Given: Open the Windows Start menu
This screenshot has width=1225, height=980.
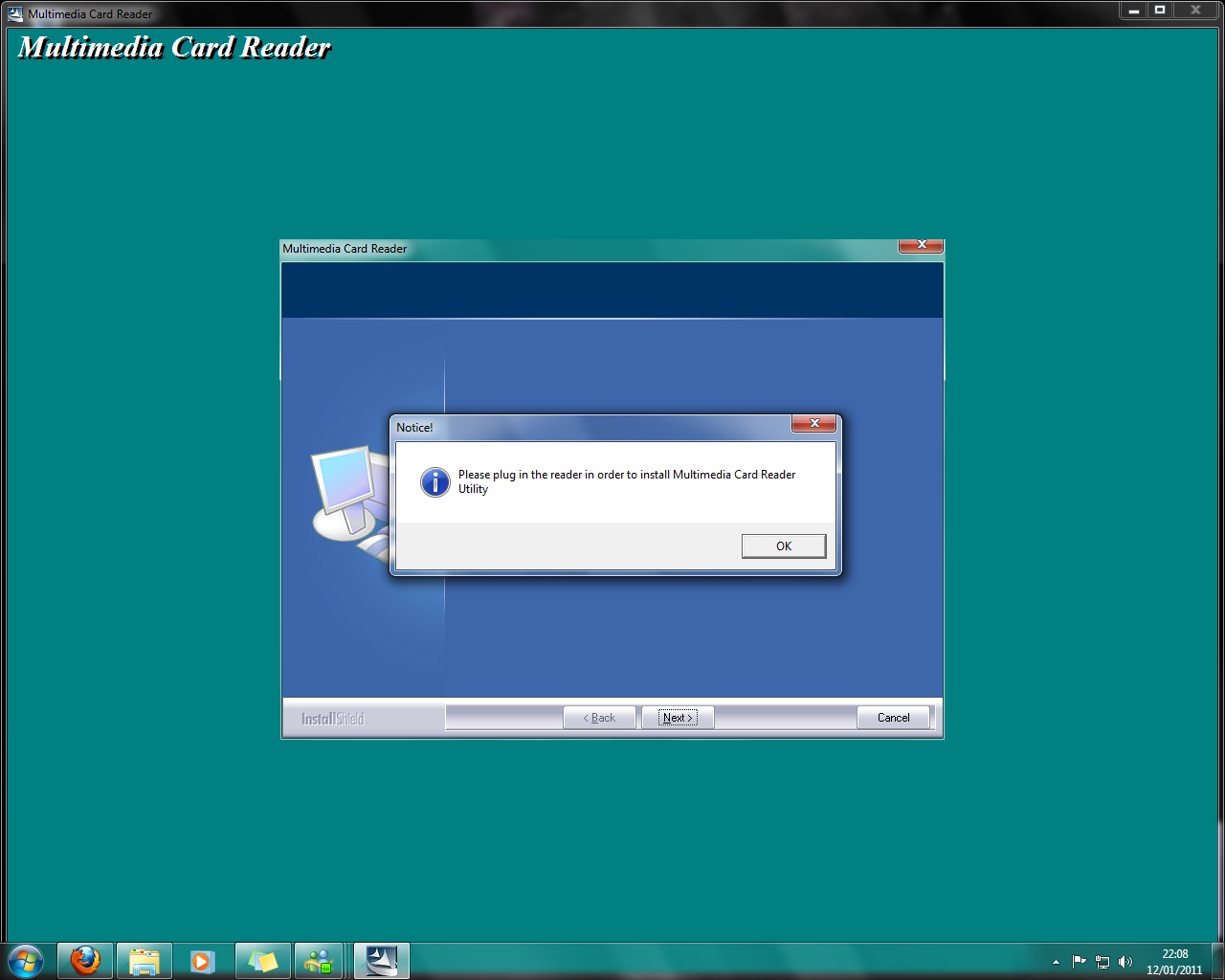Looking at the screenshot, I should click(26, 961).
